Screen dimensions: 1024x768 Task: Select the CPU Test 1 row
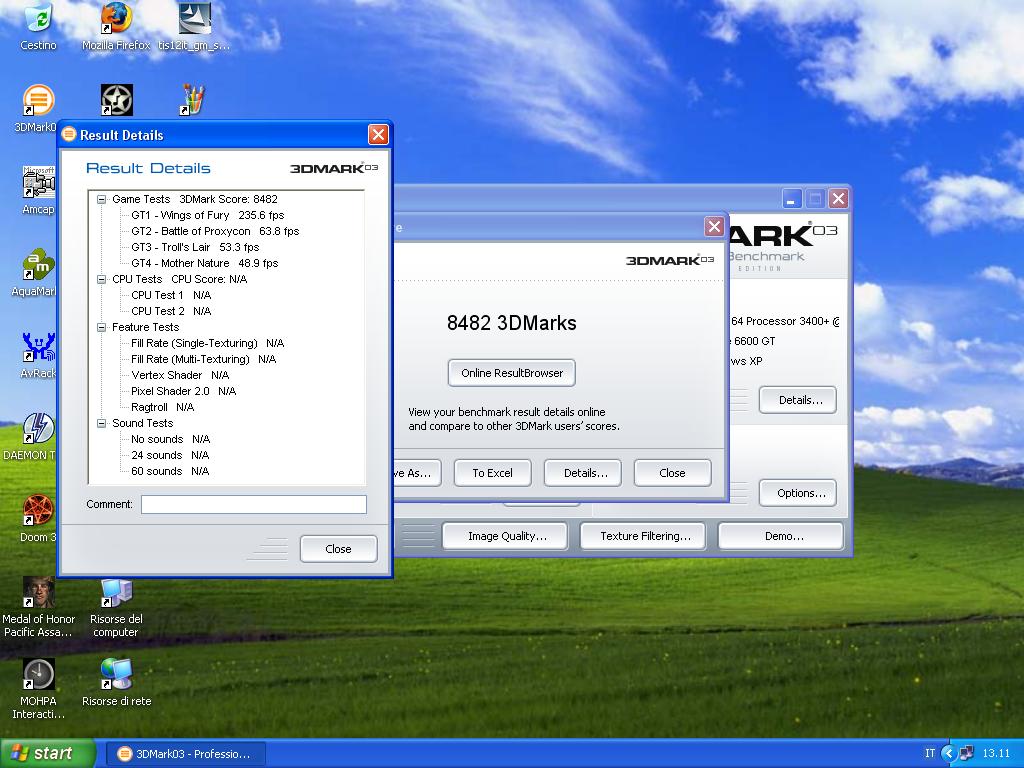click(171, 295)
